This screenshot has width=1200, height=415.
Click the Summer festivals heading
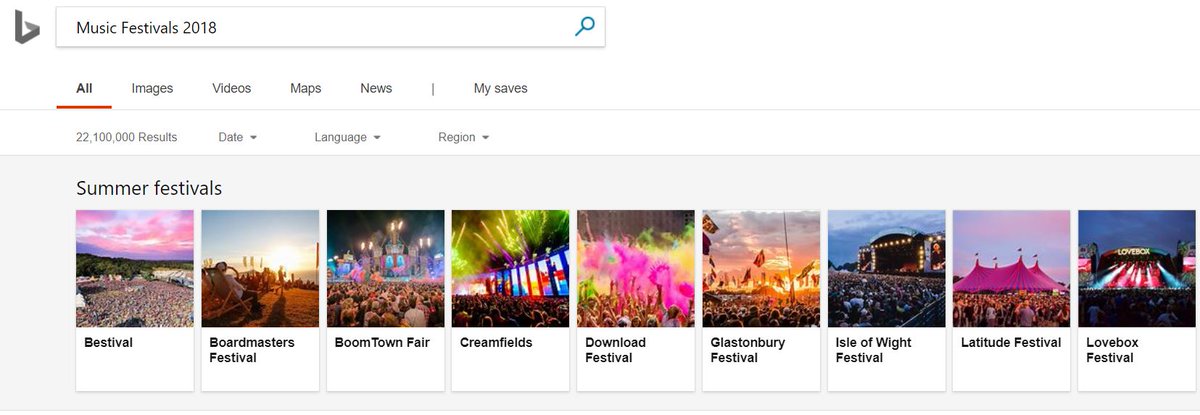click(149, 188)
